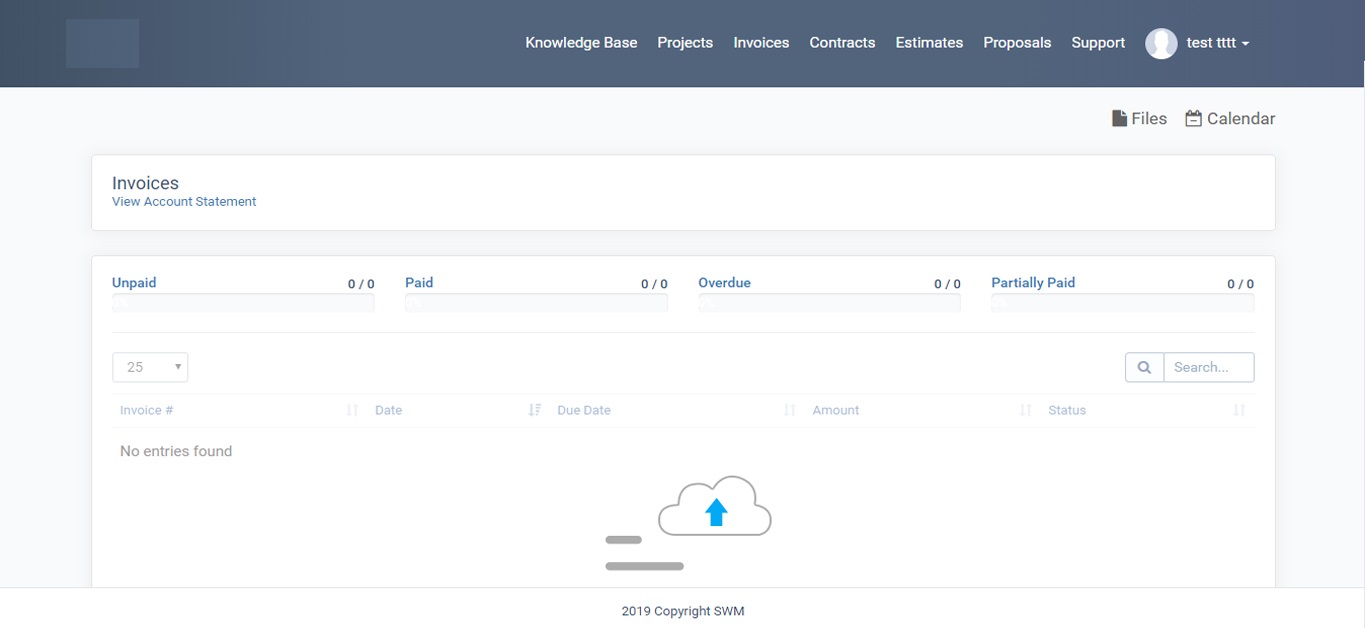Click the cloud upload illustration
The image size is (1365, 628).
click(x=714, y=508)
